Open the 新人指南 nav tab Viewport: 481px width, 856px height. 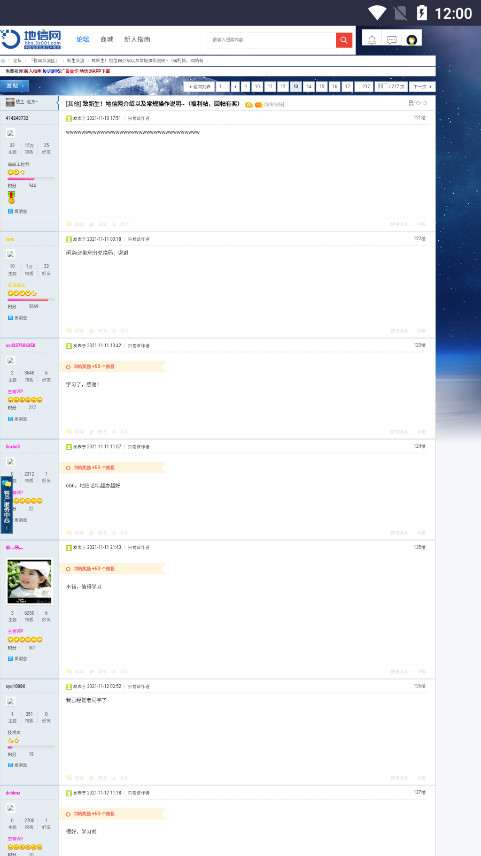[x=137, y=39]
